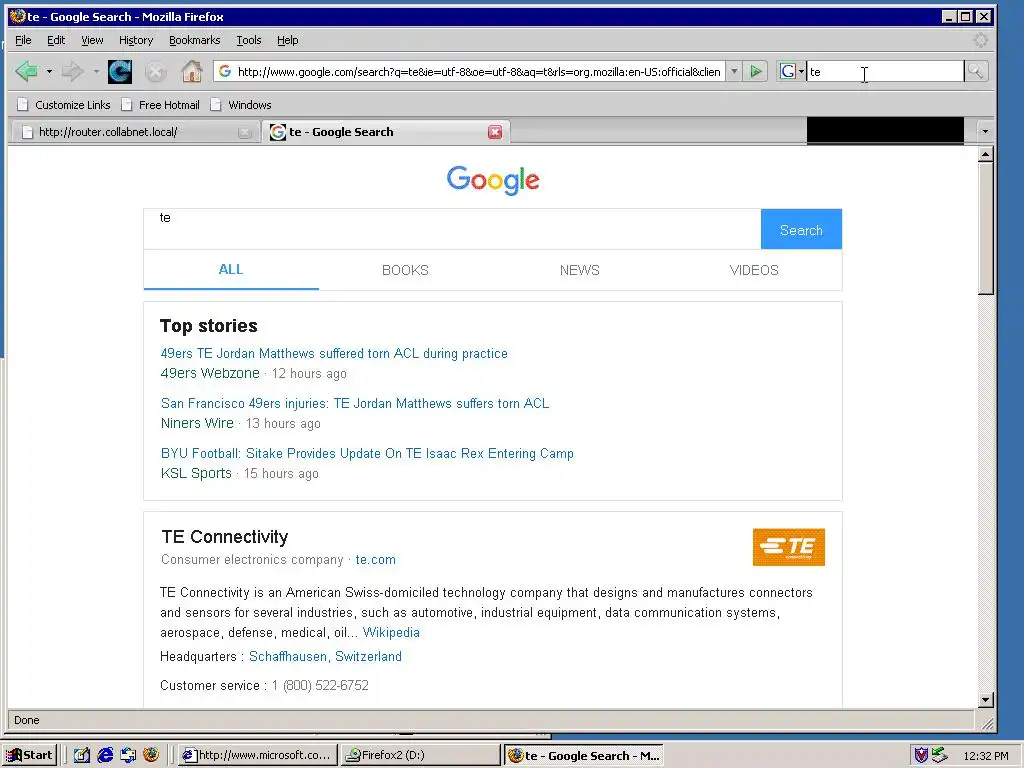
Task: Select the ALL results tab
Action: (x=231, y=270)
